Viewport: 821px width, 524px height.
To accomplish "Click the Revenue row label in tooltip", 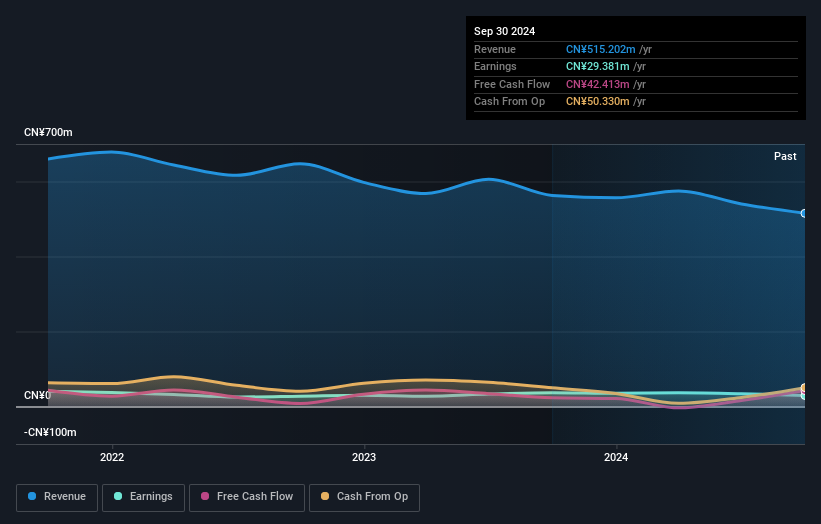I will point(495,49).
